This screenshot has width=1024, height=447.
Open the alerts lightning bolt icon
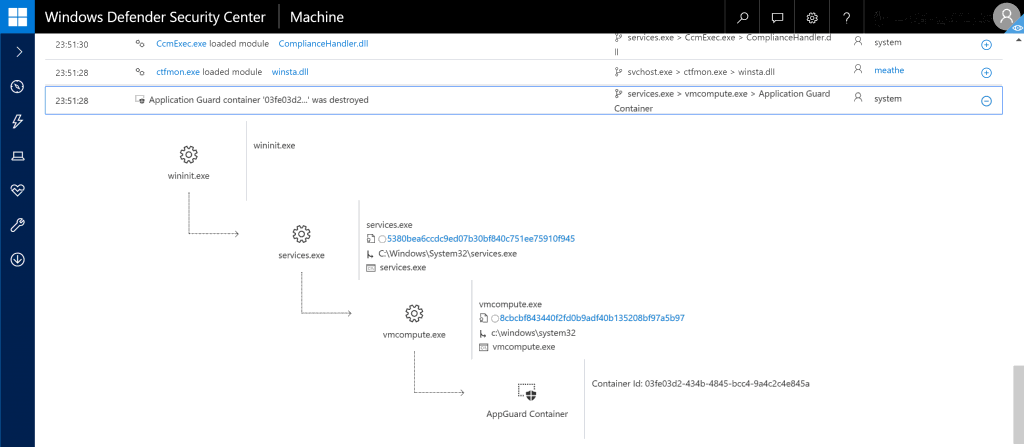tap(18, 121)
